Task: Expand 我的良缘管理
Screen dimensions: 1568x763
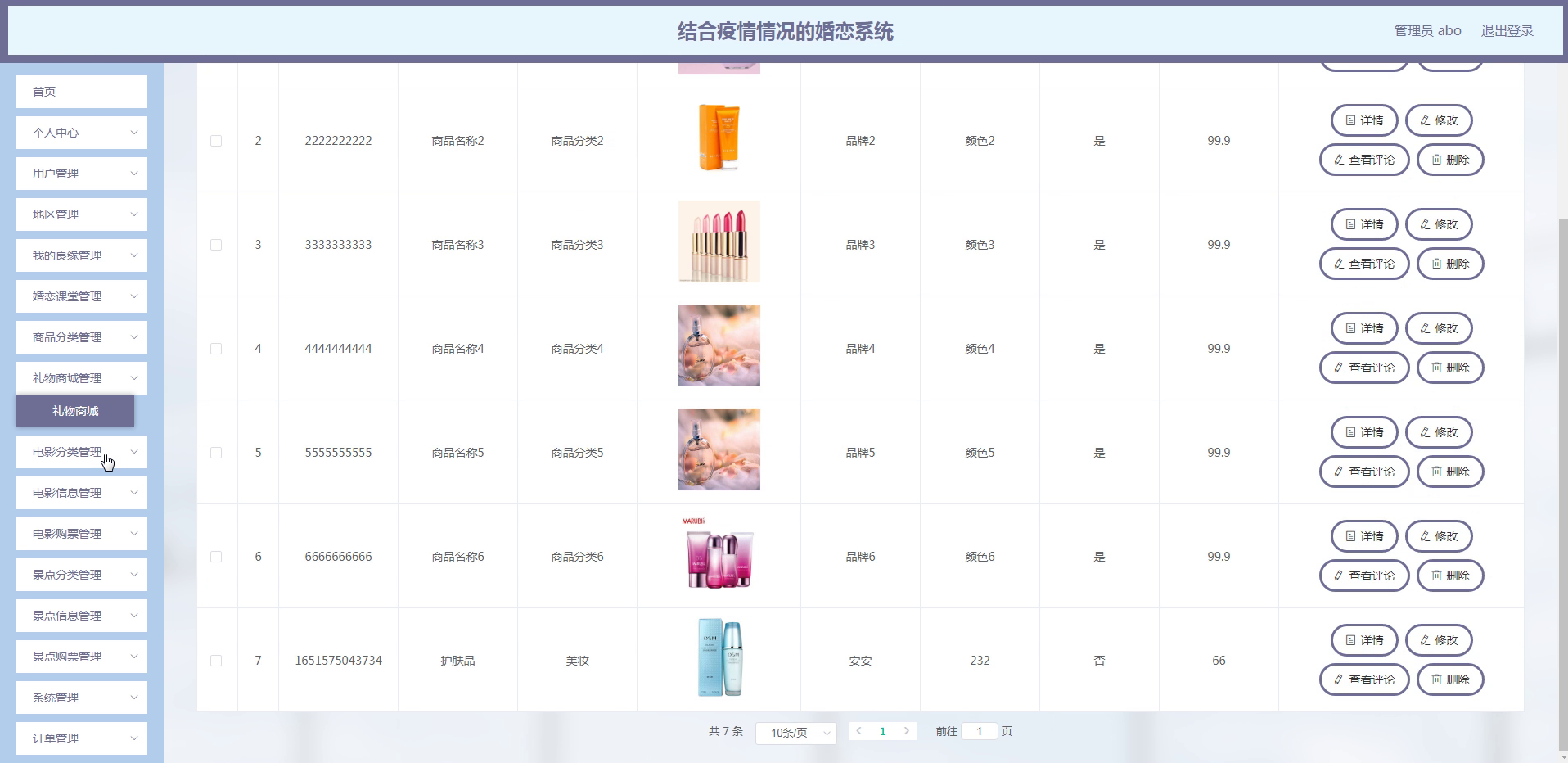Action: 82,255
